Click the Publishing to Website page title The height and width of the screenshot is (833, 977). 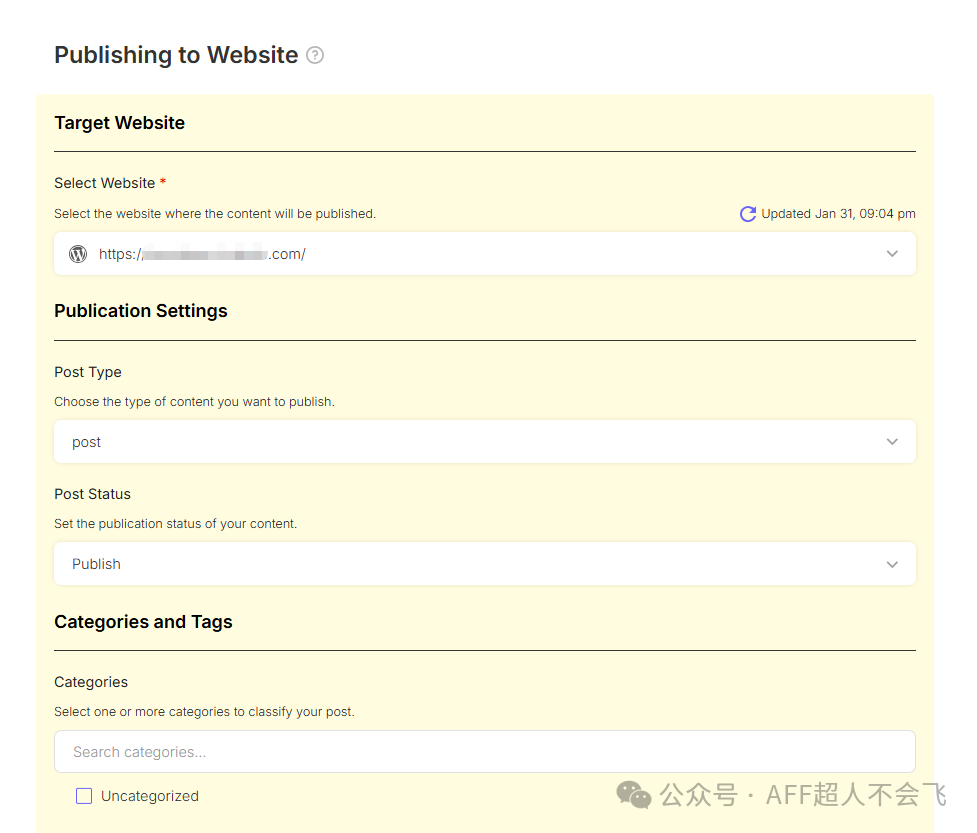pyautogui.click(x=176, y=55)
